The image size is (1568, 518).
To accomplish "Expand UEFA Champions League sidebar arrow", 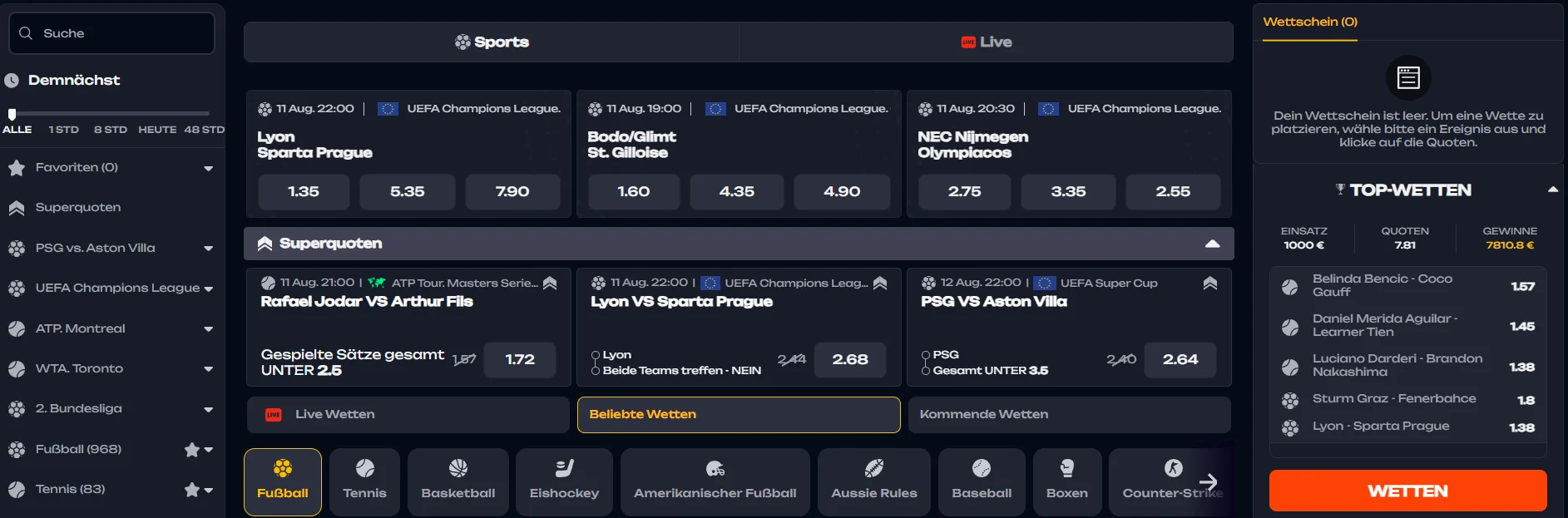I will click(208, 289).
